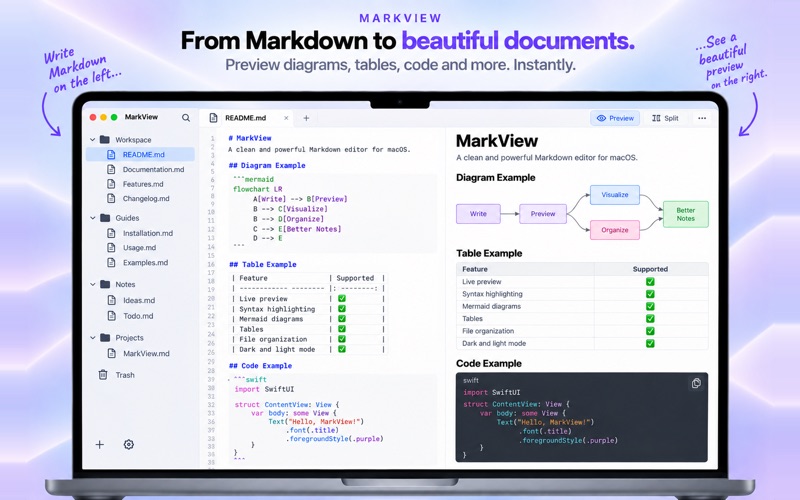
Task: Click Live preview checkmark in preview table
Action: pos(650,282)
